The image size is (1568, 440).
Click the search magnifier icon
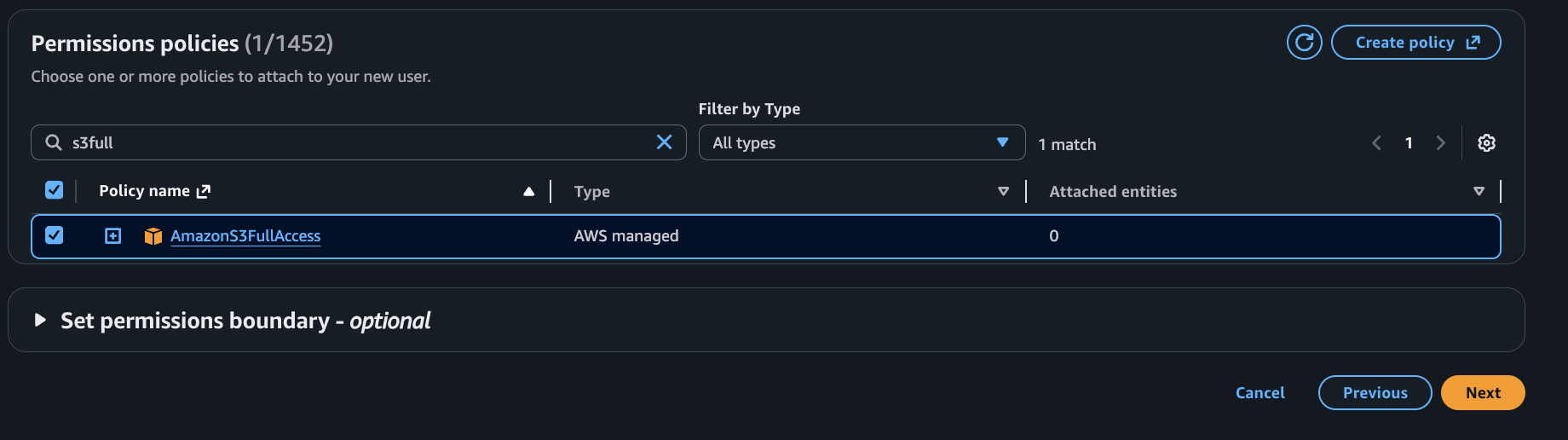[54, 142]
